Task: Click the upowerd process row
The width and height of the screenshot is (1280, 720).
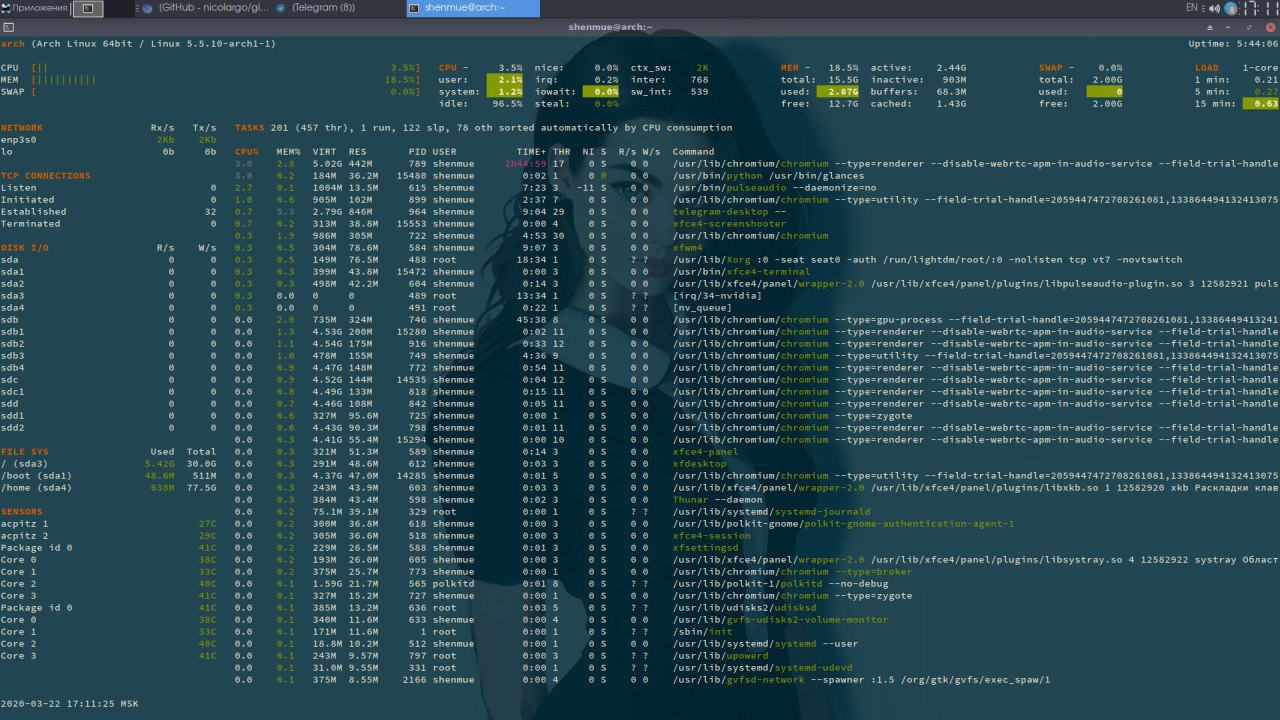Action: pos(757,656)
